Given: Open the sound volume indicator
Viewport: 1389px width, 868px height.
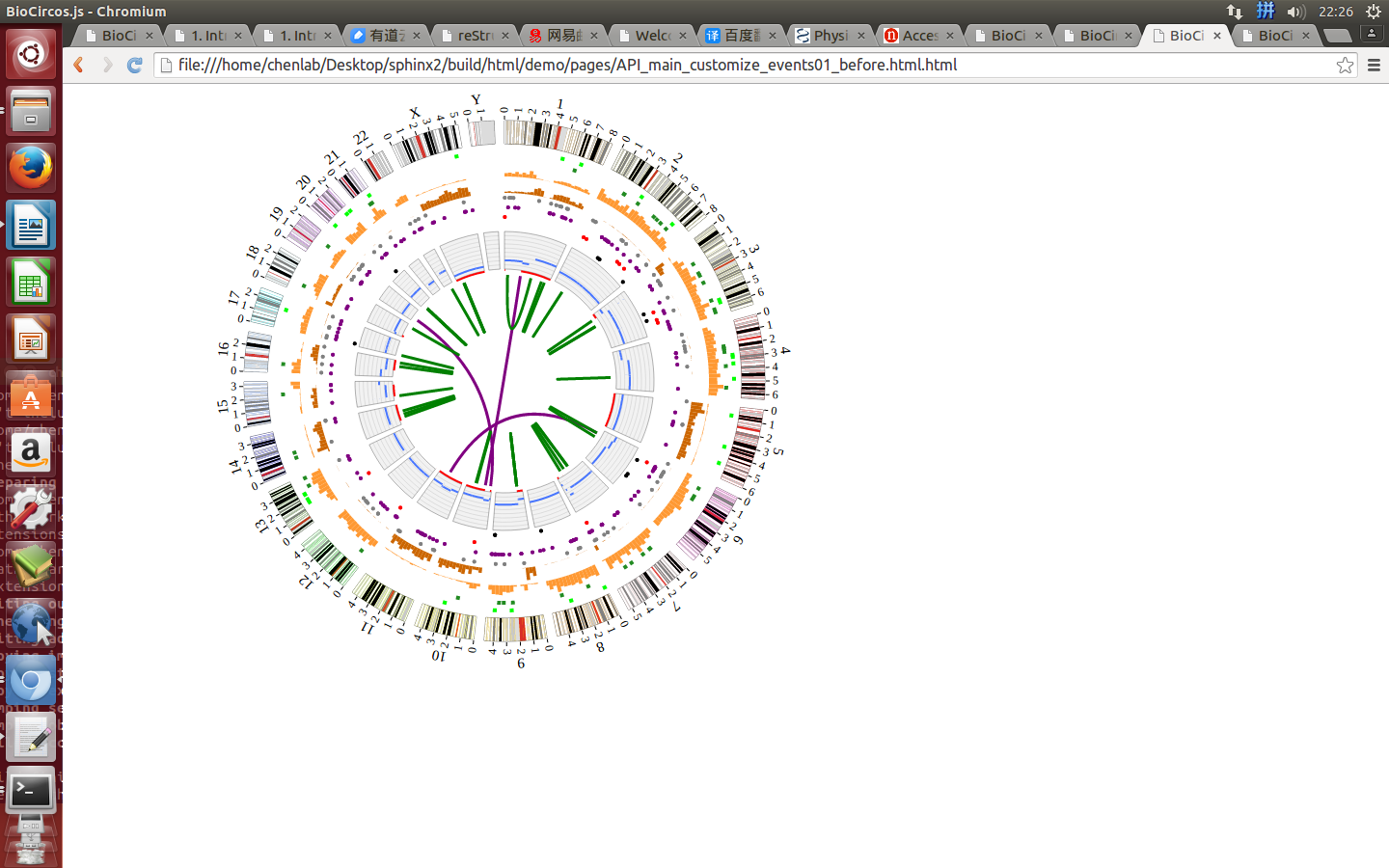Looking at the screenshot, I should tap(1296, 12).
